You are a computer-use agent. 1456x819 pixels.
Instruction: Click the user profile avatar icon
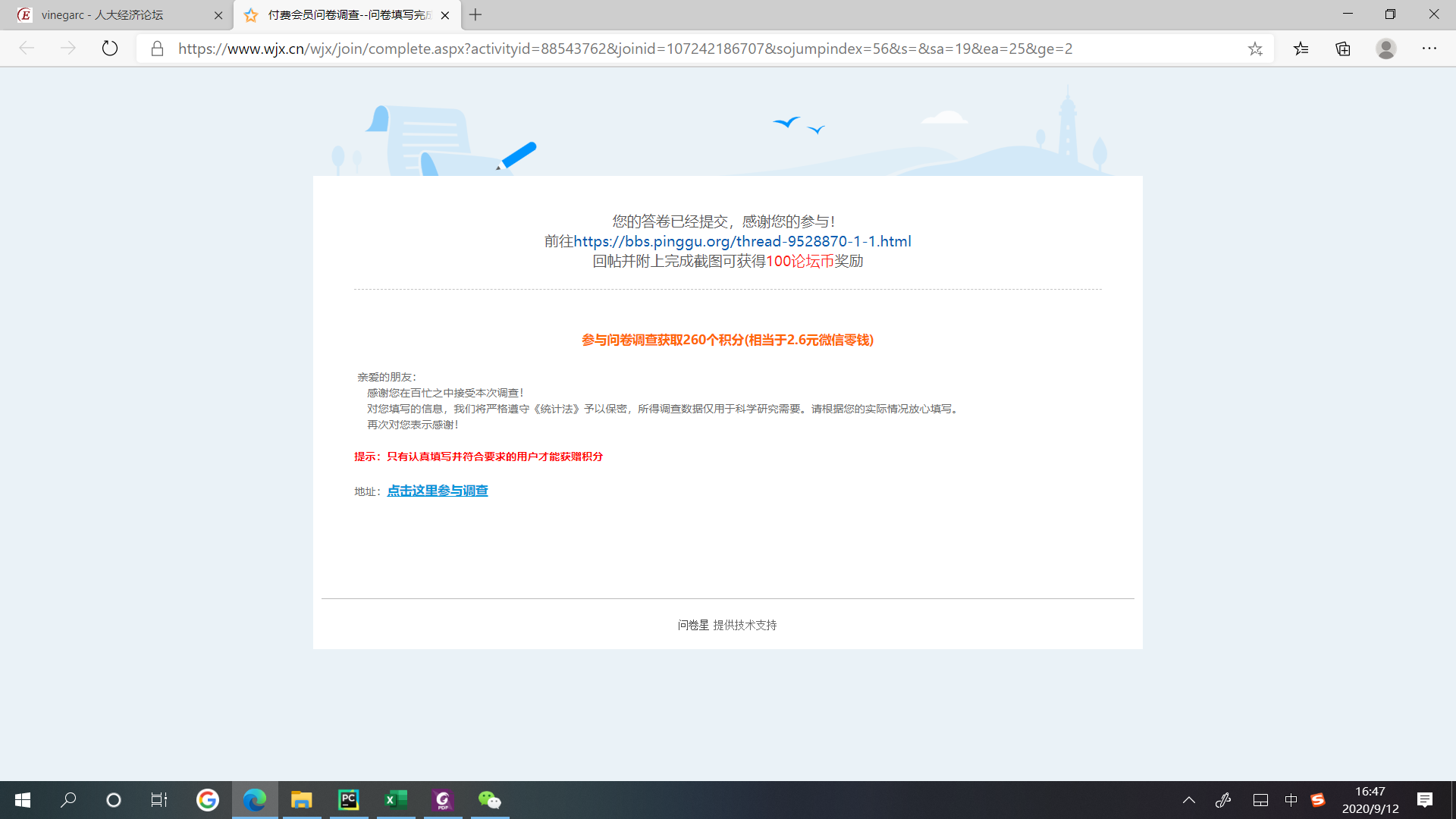click(x=1386, y=49)
